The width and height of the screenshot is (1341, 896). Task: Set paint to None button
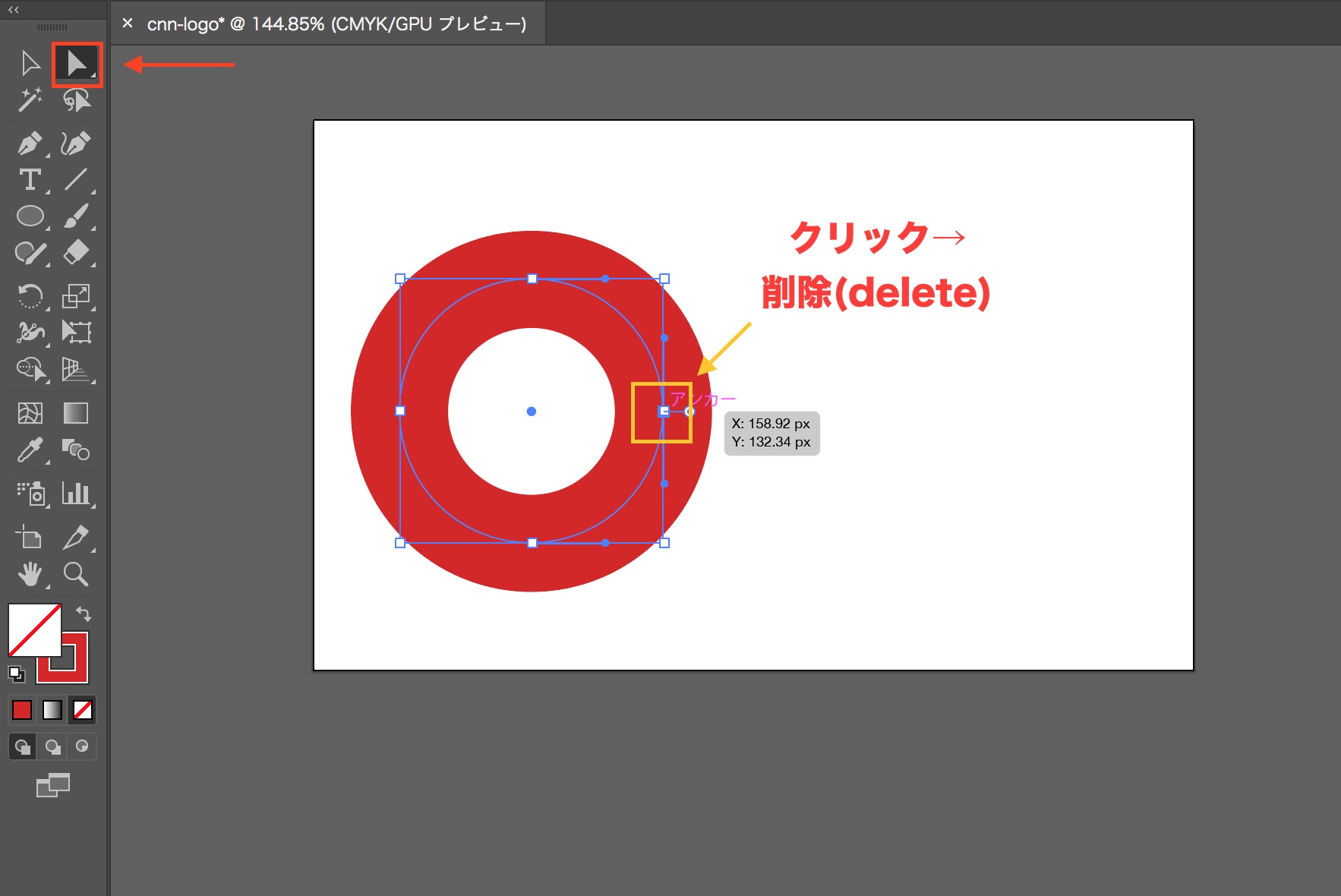(82, 710)
